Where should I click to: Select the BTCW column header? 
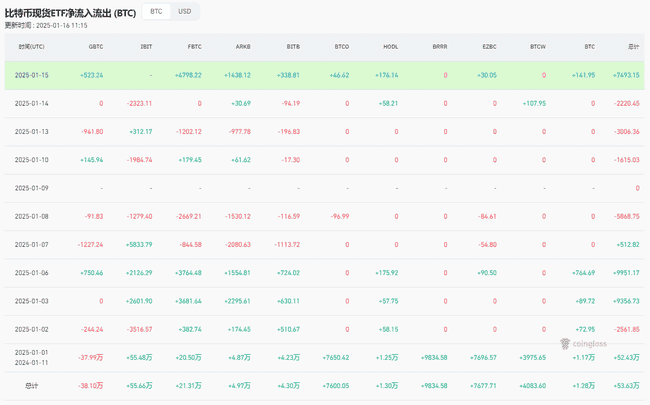pos(538,47)
